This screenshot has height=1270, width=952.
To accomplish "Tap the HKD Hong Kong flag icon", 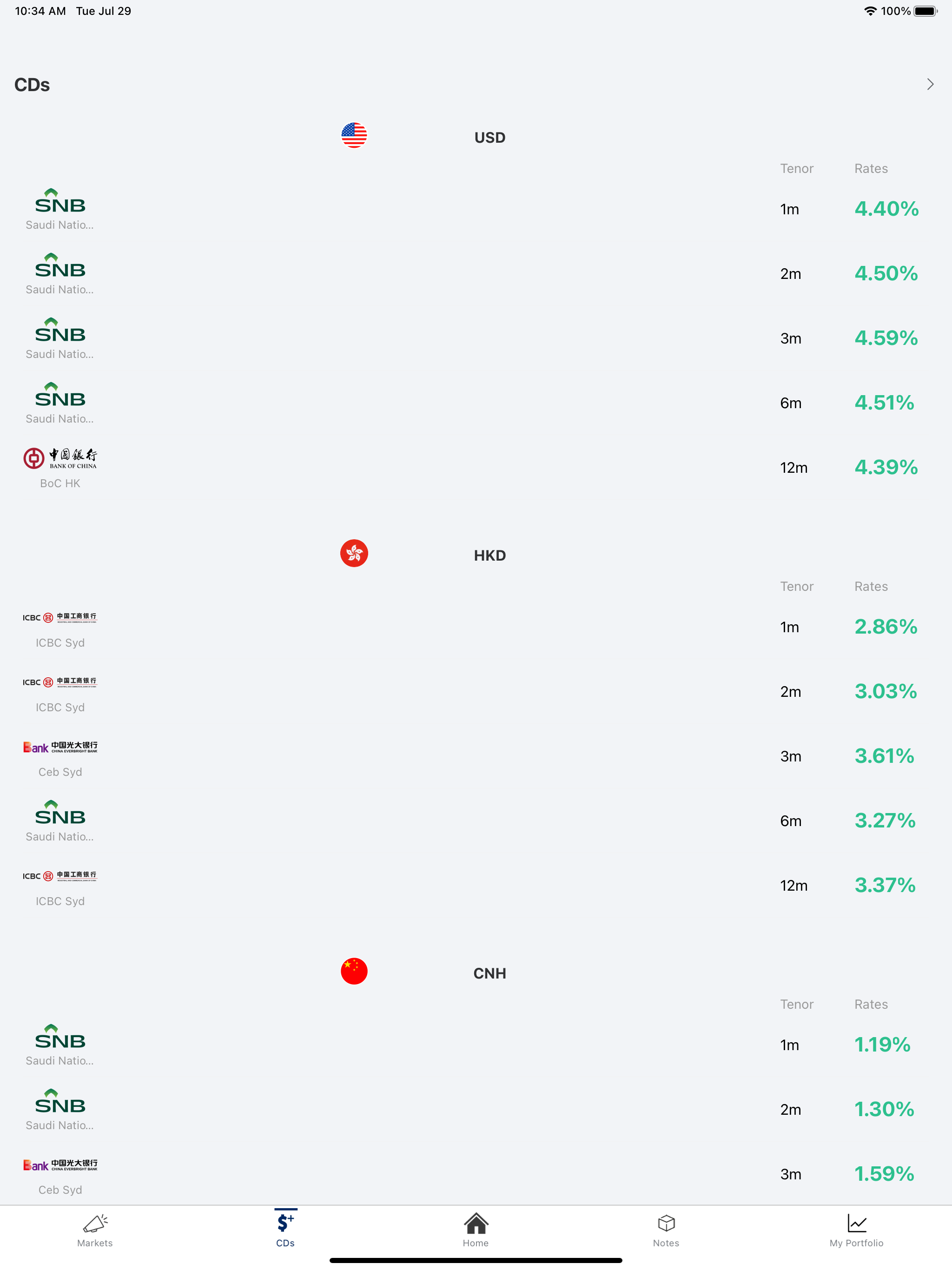I will pyautogui.click(x=354, y=554).
